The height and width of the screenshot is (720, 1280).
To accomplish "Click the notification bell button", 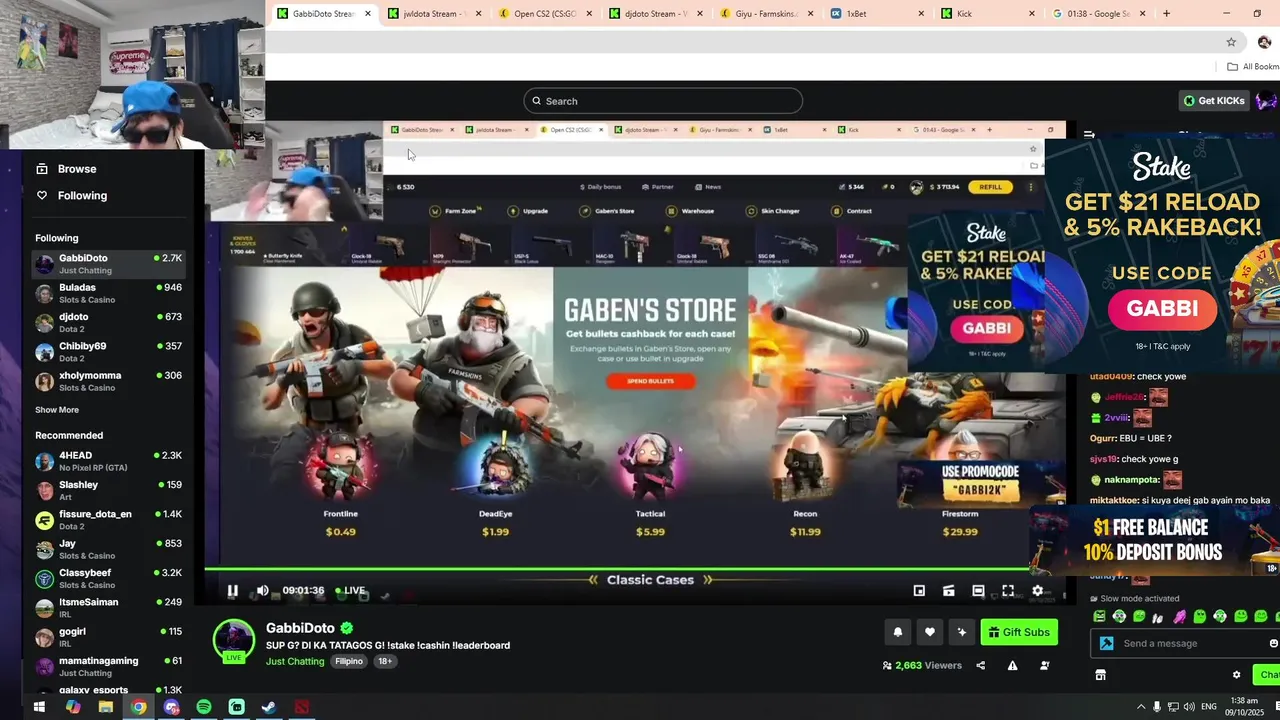I will (x=897, y=632).
